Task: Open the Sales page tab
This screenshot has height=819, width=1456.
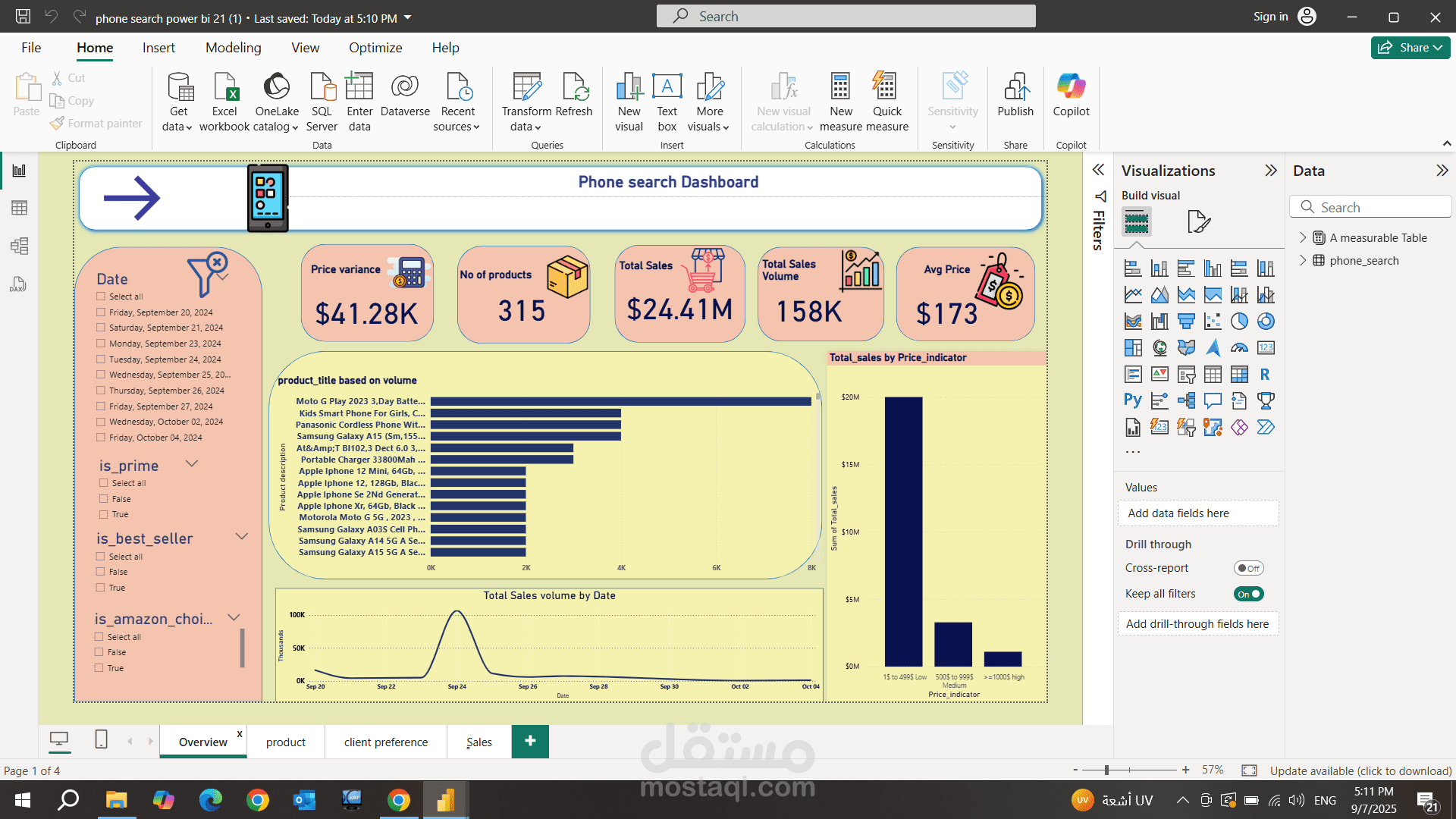Action: (x=479, y=742)
